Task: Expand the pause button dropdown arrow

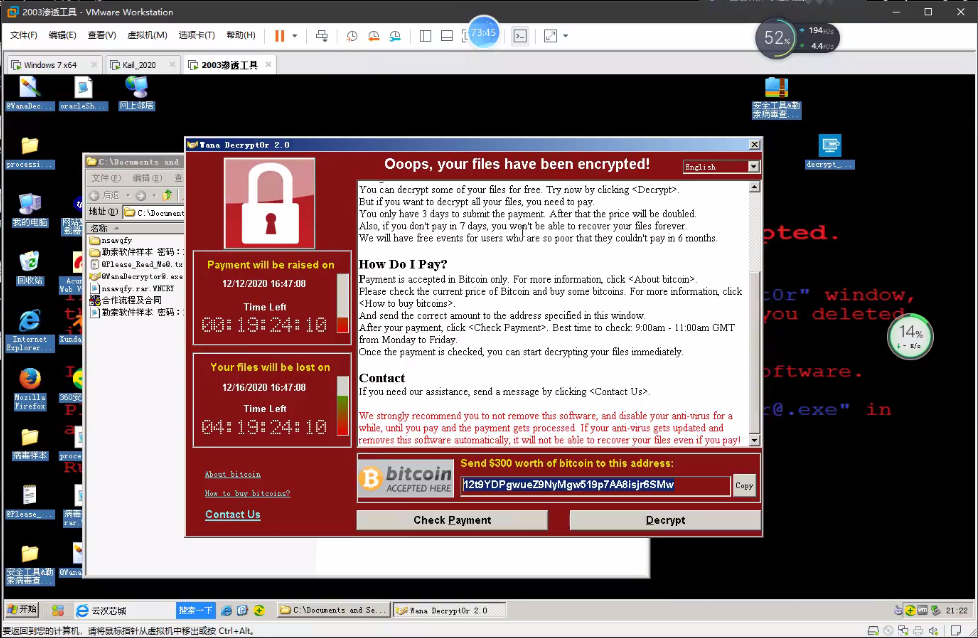Action: (x=295, y=36)
